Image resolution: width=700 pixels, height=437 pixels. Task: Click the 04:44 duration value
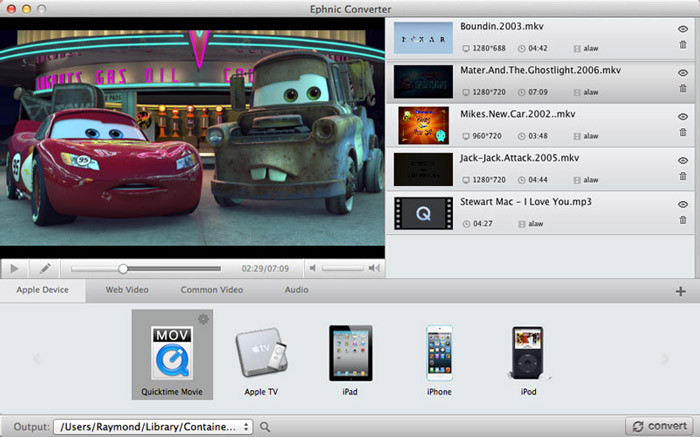(538, 179)
